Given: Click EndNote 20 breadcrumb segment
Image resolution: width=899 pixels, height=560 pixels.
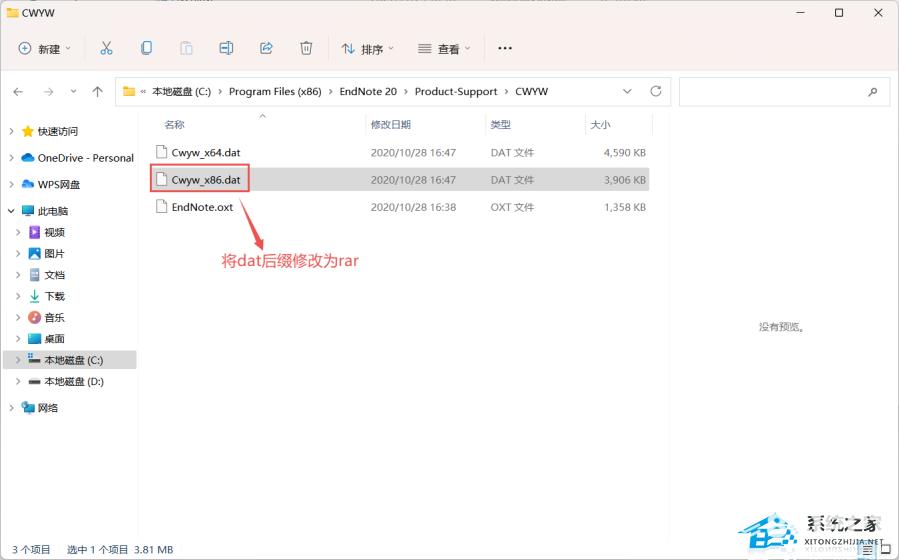Looking at the screenshot, I should click(368, 92).
